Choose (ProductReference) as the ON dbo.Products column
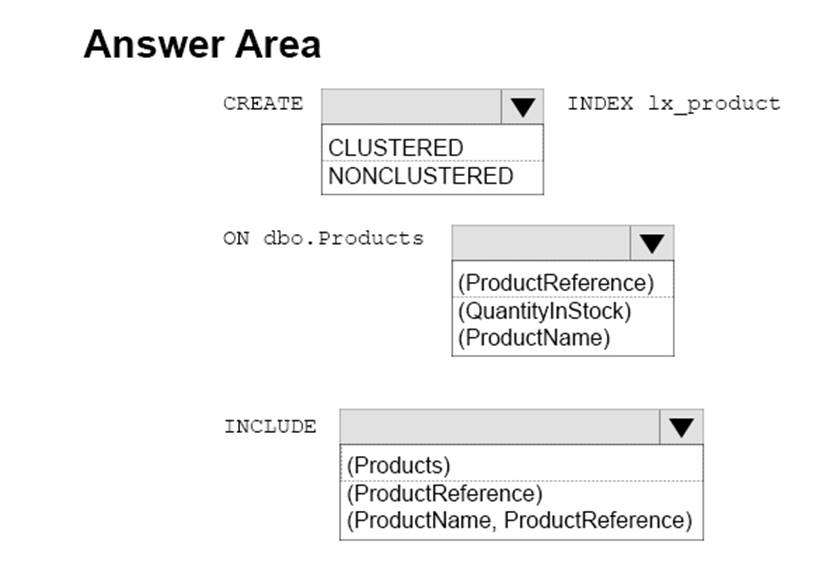Screen dimensions: 840x566 pos(555,283)
